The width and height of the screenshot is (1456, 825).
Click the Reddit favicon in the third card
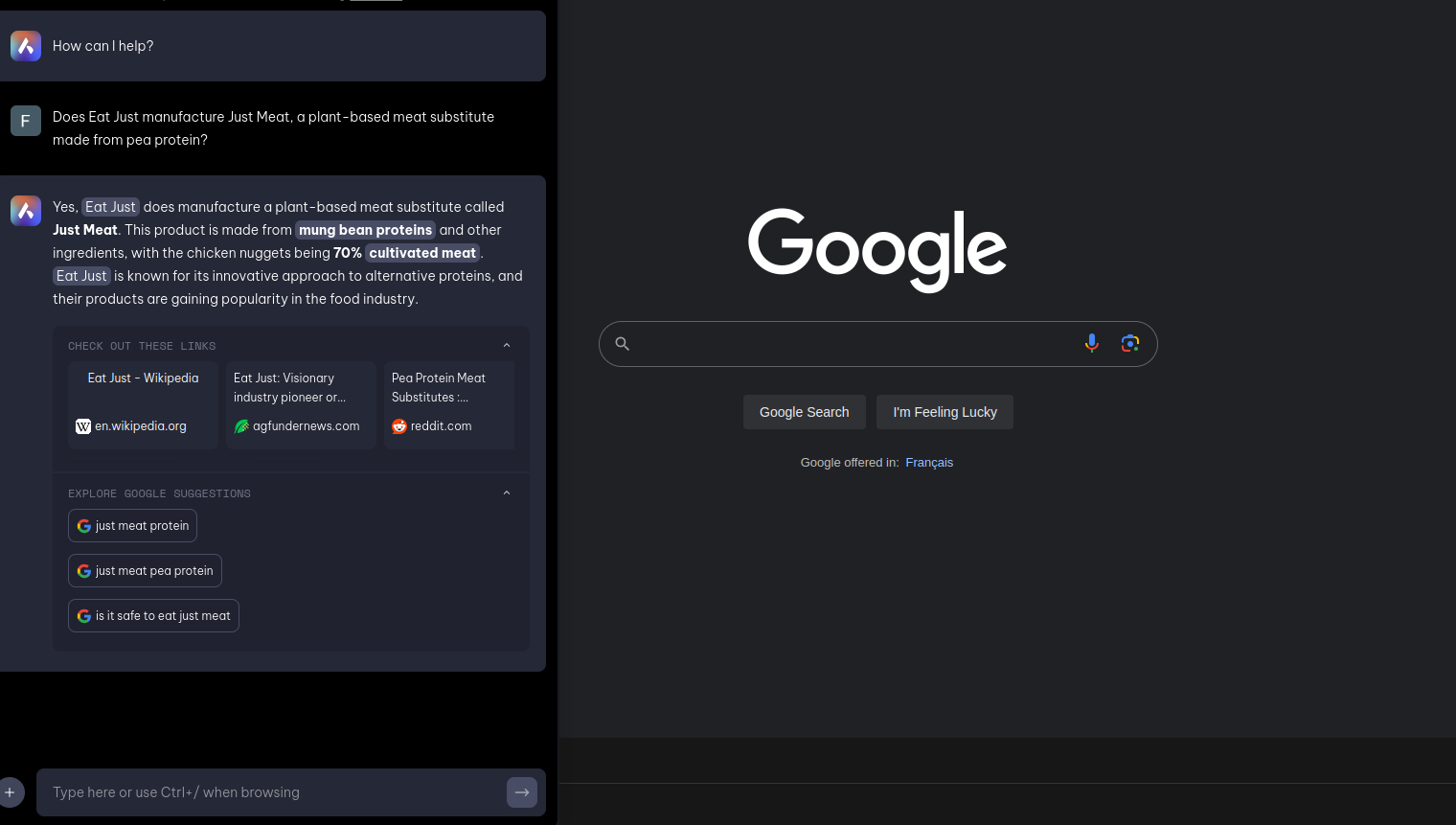point(399,426)
